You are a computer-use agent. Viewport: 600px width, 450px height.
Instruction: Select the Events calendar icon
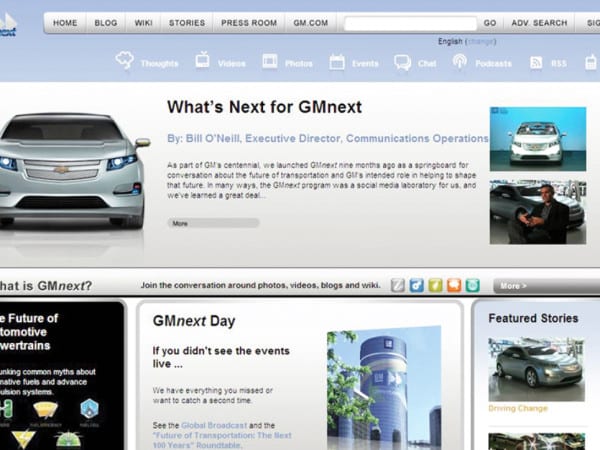(x=337, y=62)
